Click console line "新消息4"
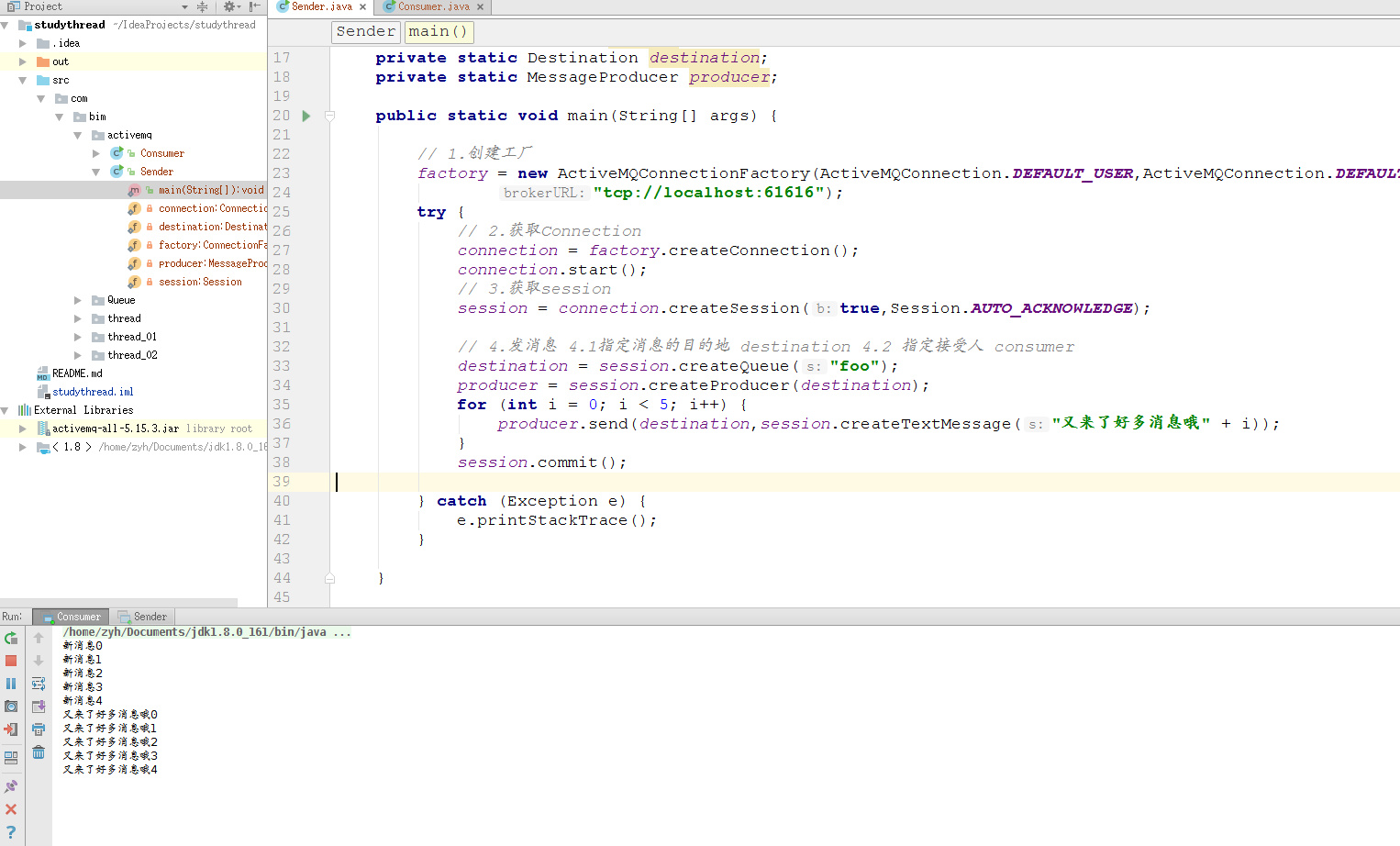Image resolution: width=1400 pixels, height=846 pixels. [x=83, y=701]
